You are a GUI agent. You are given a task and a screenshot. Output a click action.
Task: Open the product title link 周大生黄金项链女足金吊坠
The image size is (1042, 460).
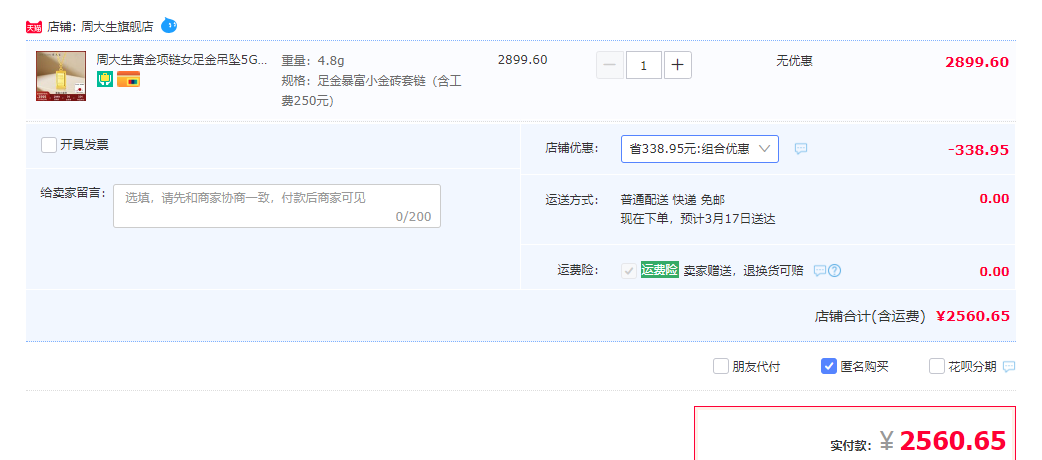click(181, 60)
